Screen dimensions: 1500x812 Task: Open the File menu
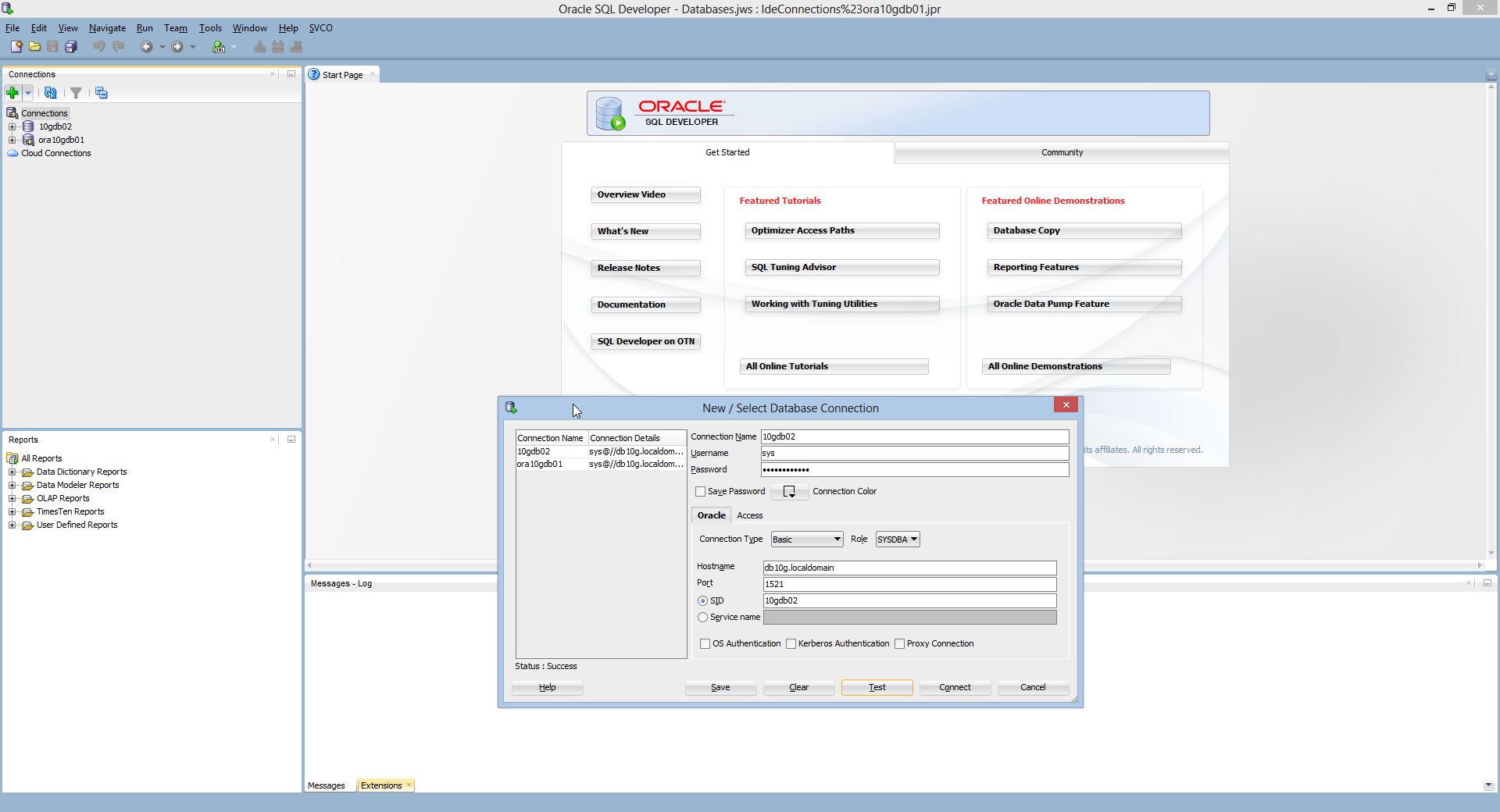(12, 28)
